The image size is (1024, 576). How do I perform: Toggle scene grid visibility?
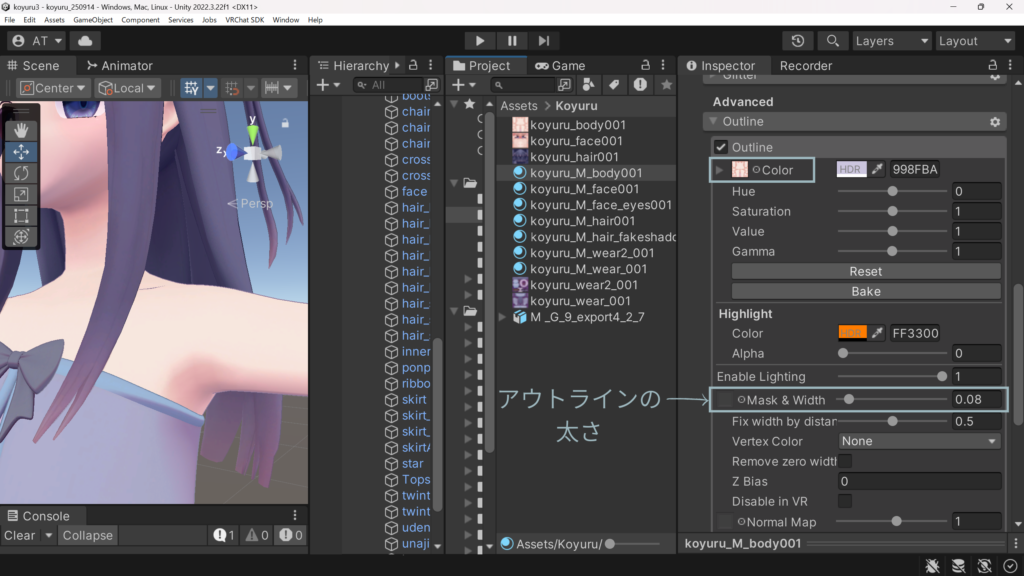tap(191, 88)
